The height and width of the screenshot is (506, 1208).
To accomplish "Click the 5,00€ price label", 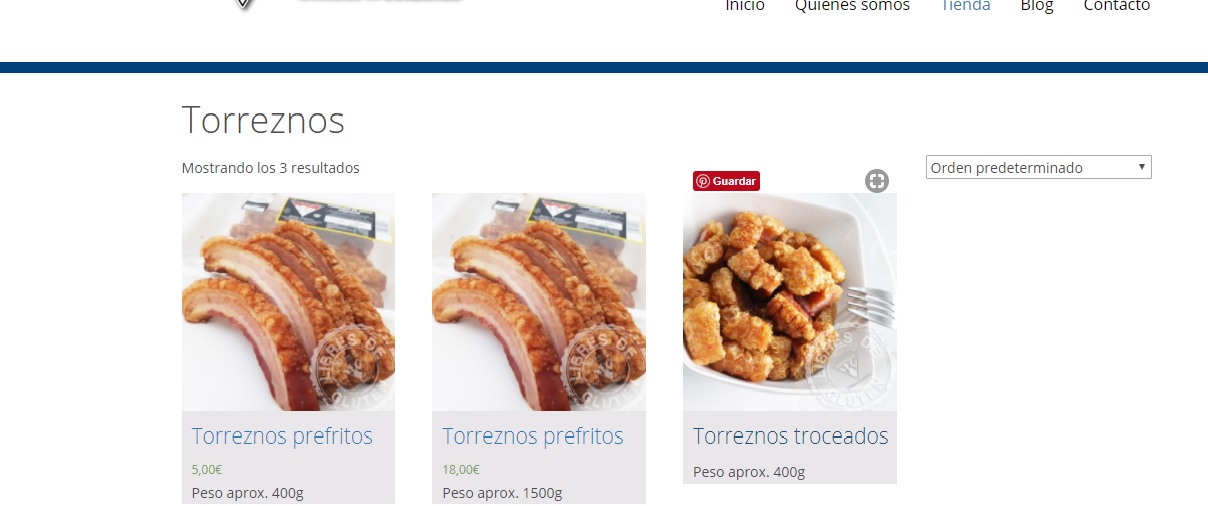I will [x=207, y=469].
